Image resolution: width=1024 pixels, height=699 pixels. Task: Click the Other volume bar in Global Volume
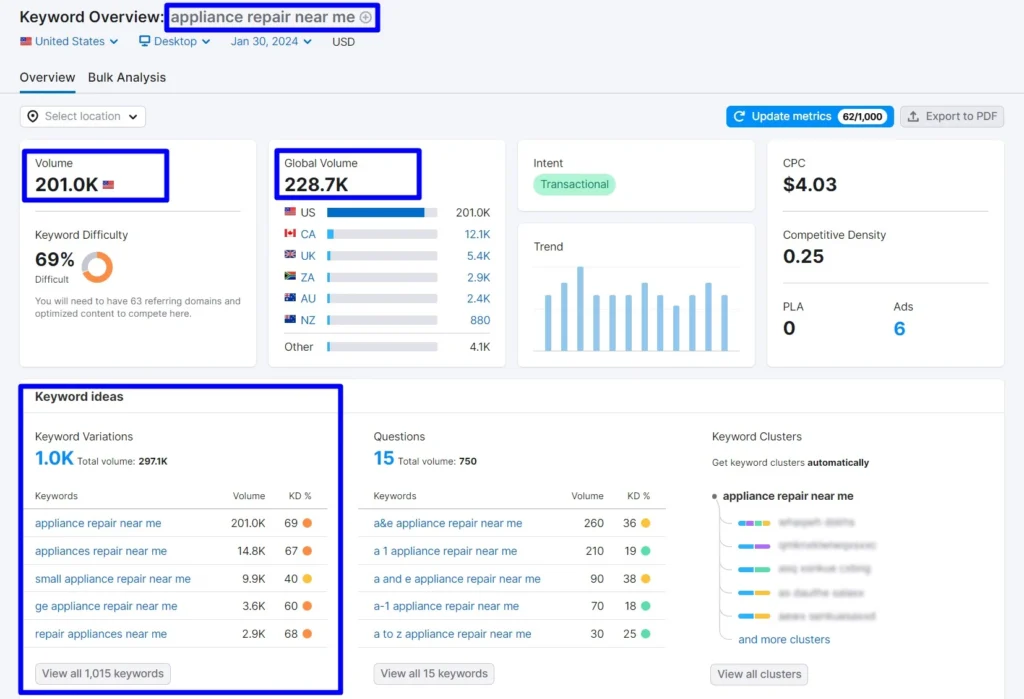[x=382, y=347]
